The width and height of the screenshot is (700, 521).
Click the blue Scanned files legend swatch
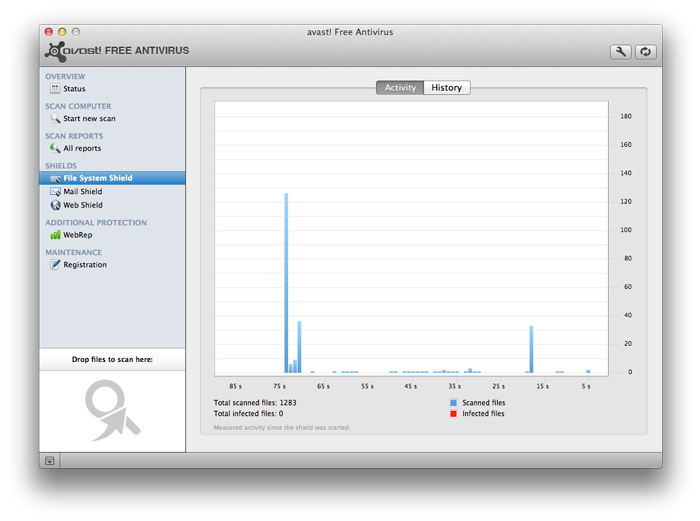453,402
